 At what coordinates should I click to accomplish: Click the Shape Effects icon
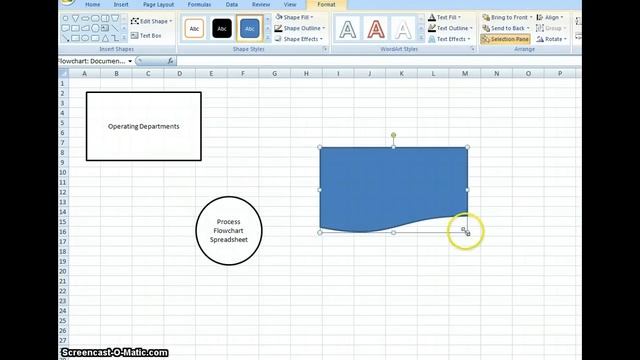pyautogui.click(x=278, y=39)
